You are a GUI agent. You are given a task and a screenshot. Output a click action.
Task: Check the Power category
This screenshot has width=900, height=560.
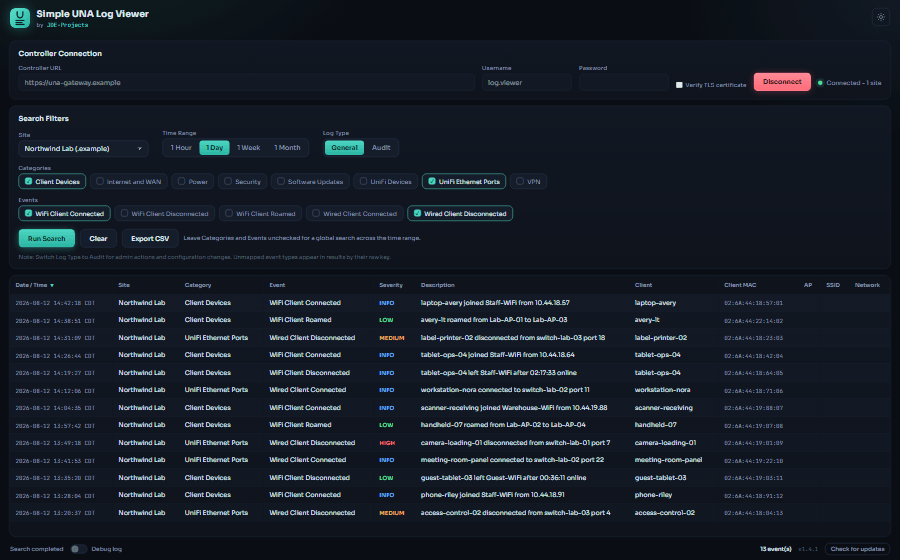coord(192,181)
